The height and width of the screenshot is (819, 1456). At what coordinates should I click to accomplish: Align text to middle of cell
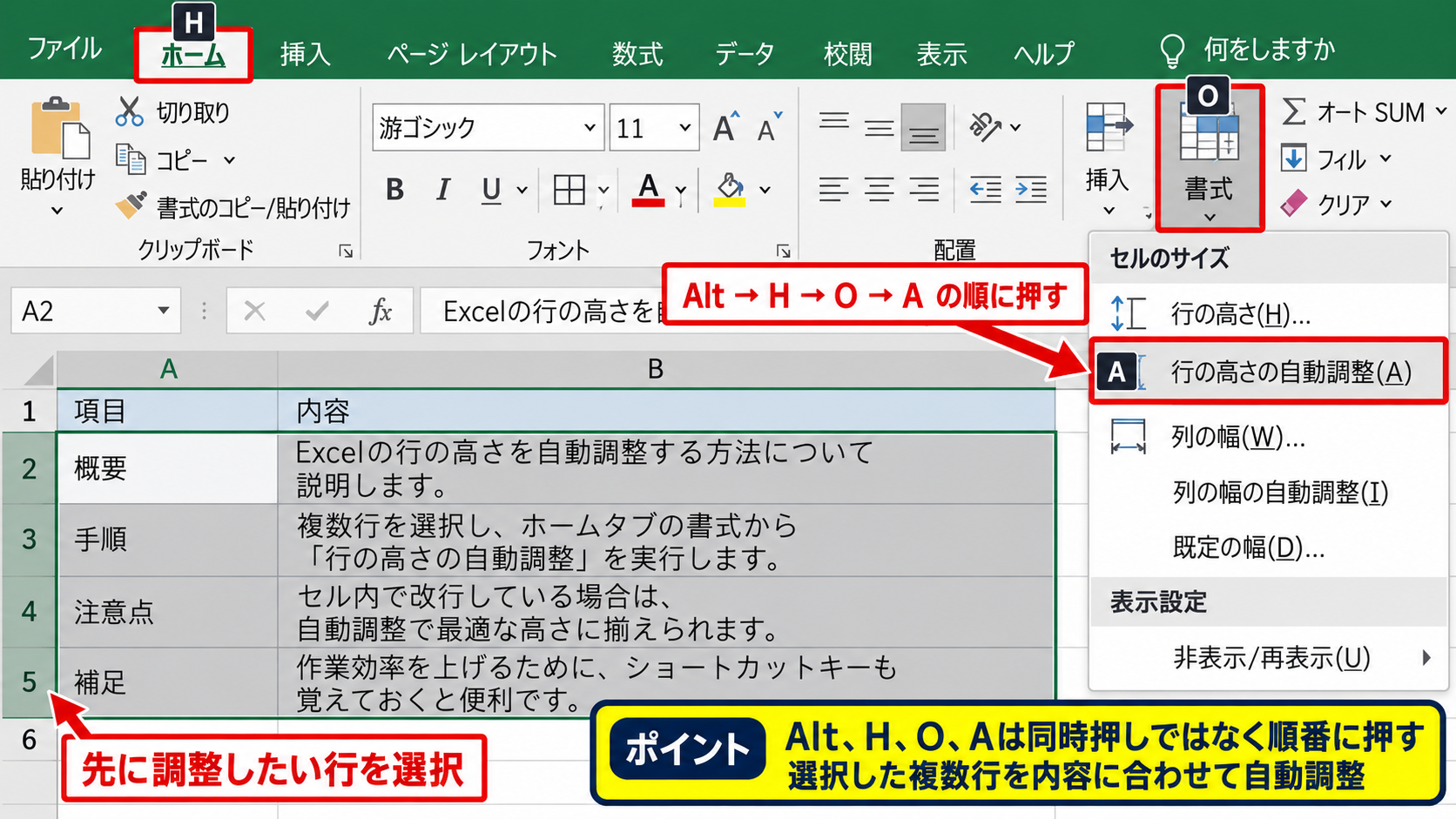point(879,127)
